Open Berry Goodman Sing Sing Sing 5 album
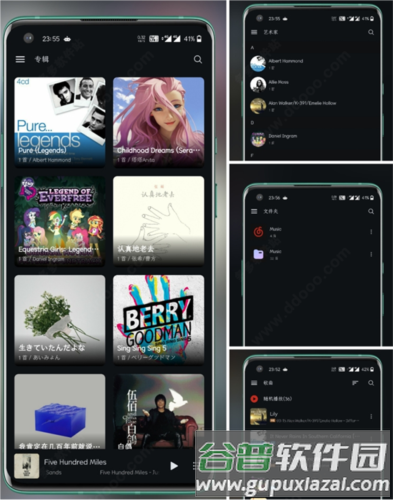 [x=159, y=319]
